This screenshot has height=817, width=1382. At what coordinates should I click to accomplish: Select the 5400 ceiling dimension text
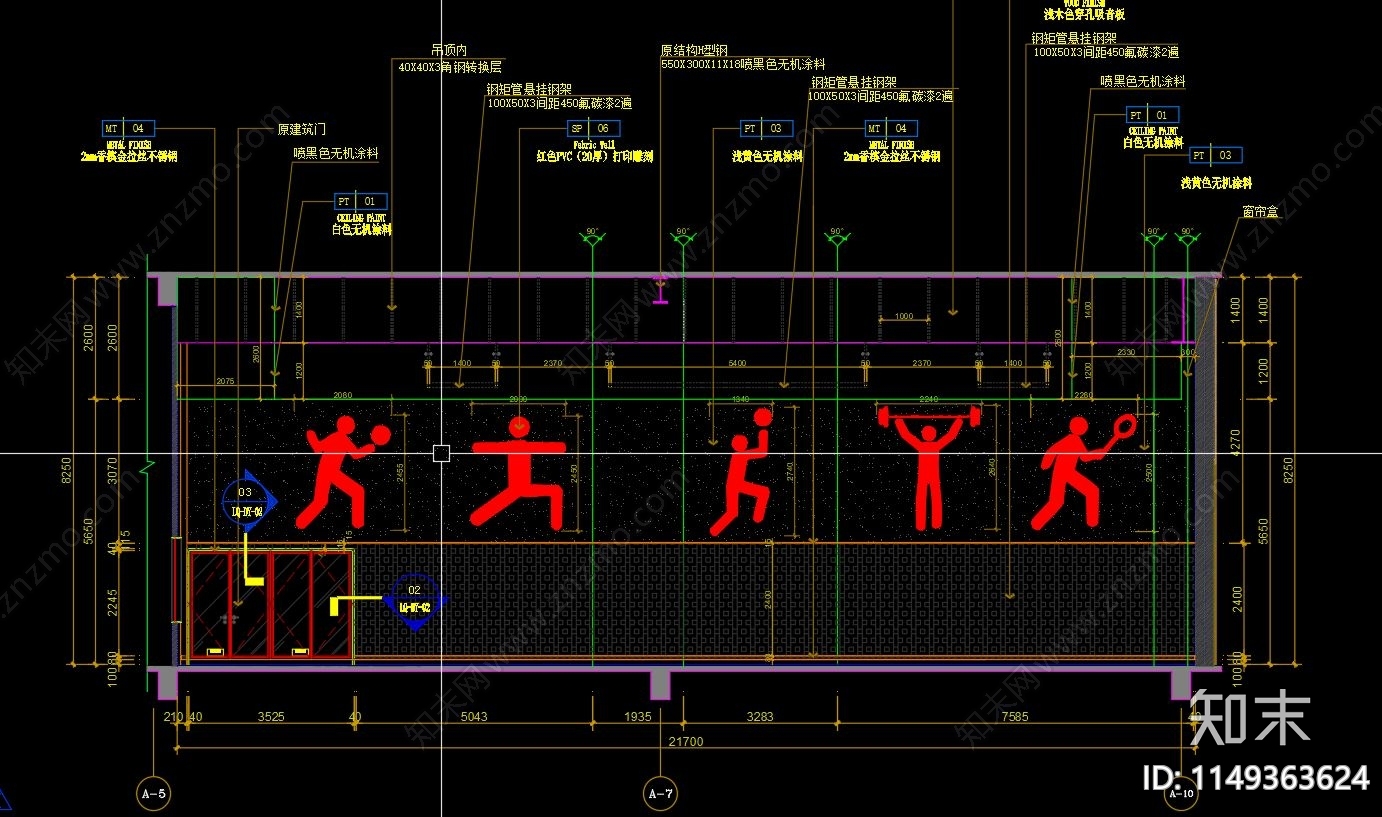pyautogui.click(x=737, y=363)
